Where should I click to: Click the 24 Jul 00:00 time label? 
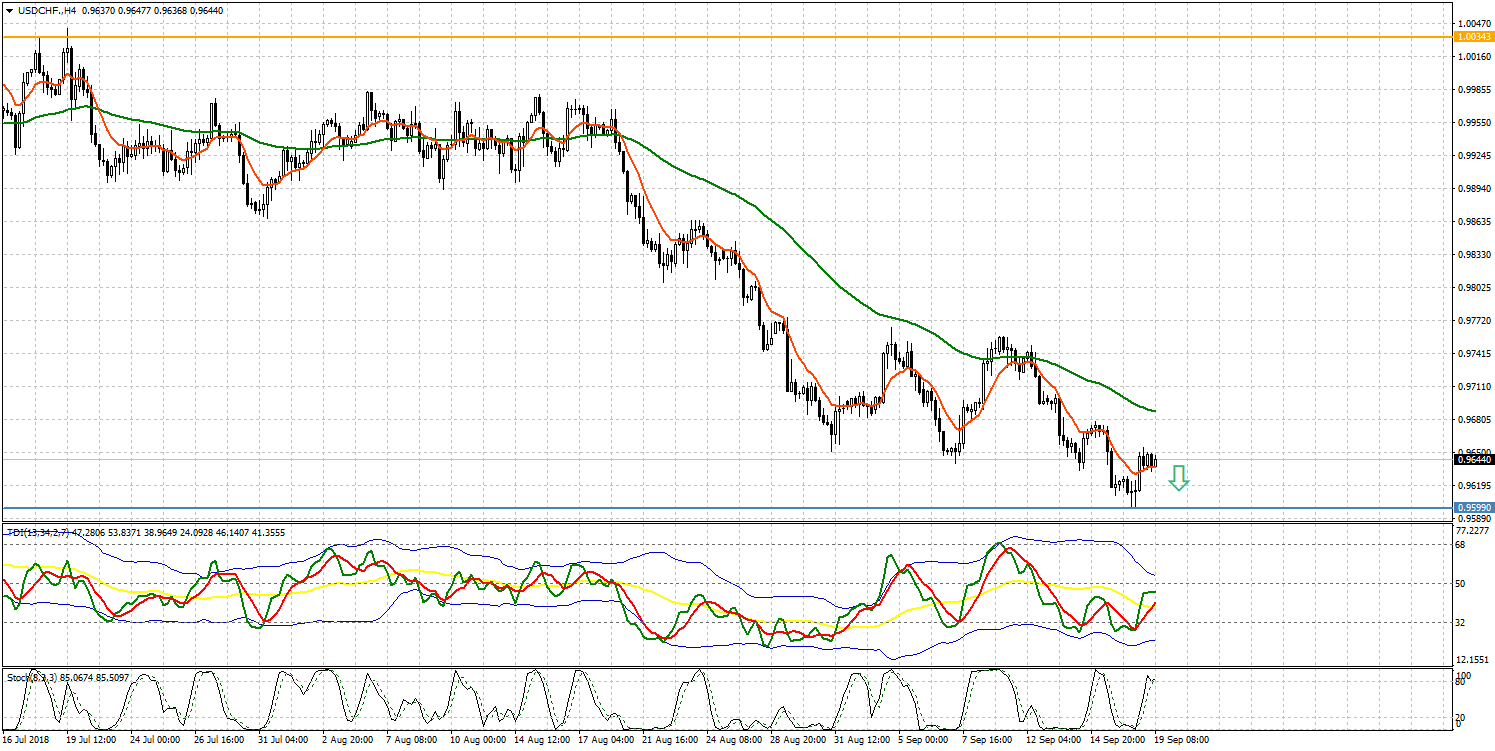pos(155,741)
